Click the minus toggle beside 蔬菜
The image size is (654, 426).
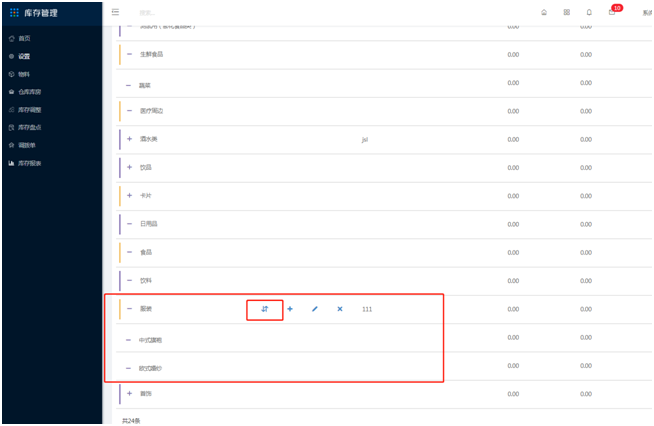(128, 86)
